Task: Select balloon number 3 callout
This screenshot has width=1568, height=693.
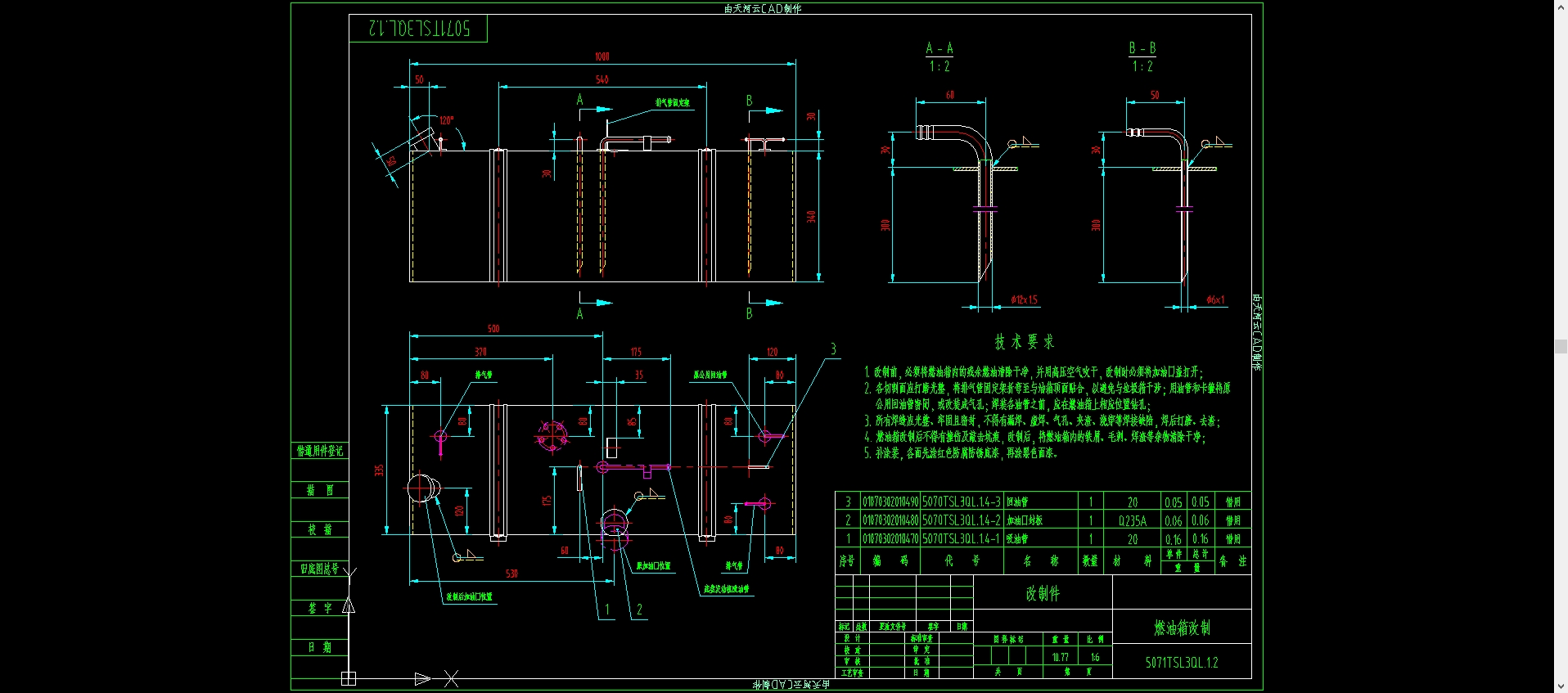Action: coord(833,349)
